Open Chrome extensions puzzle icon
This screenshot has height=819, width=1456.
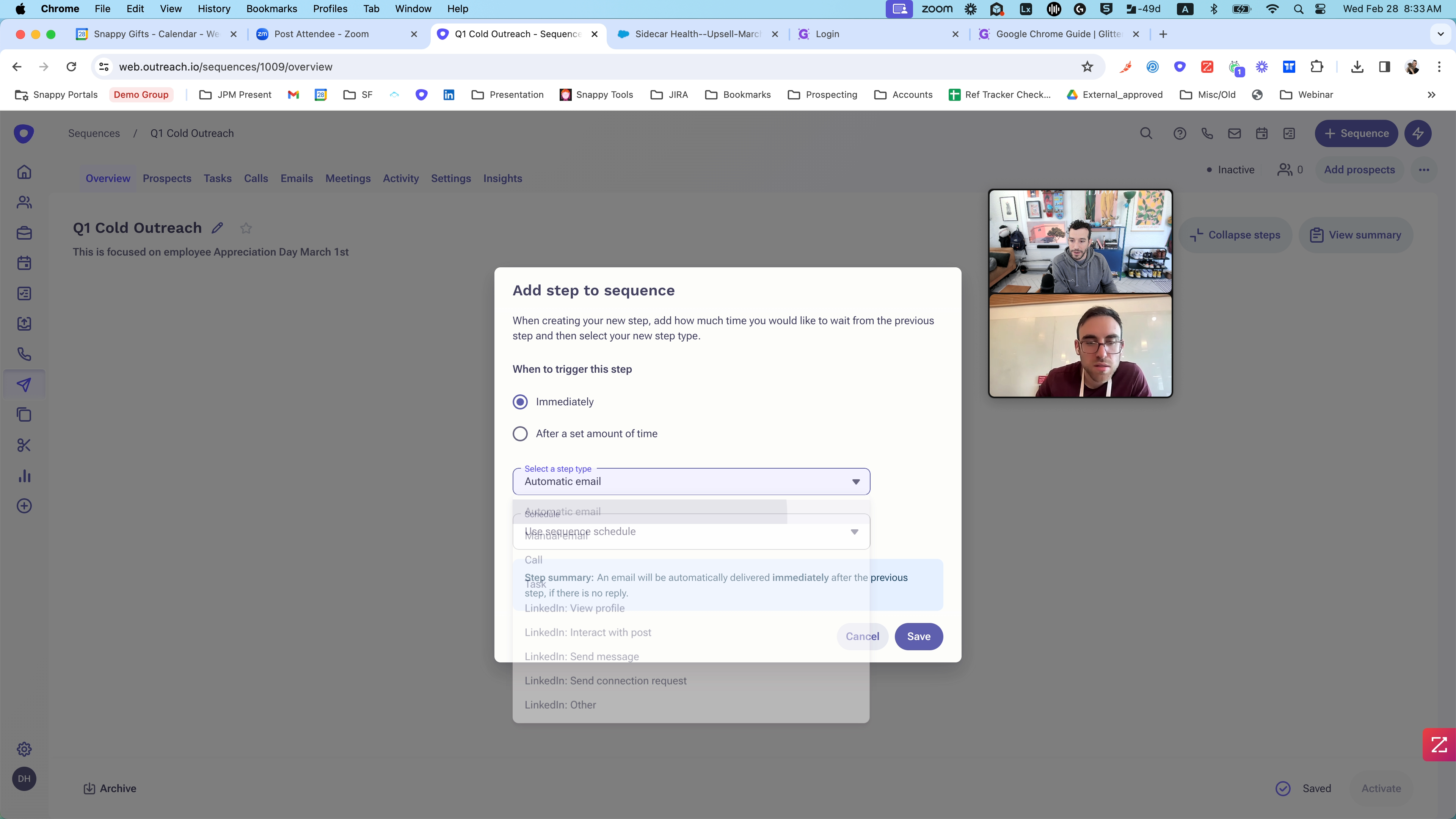1317,67
